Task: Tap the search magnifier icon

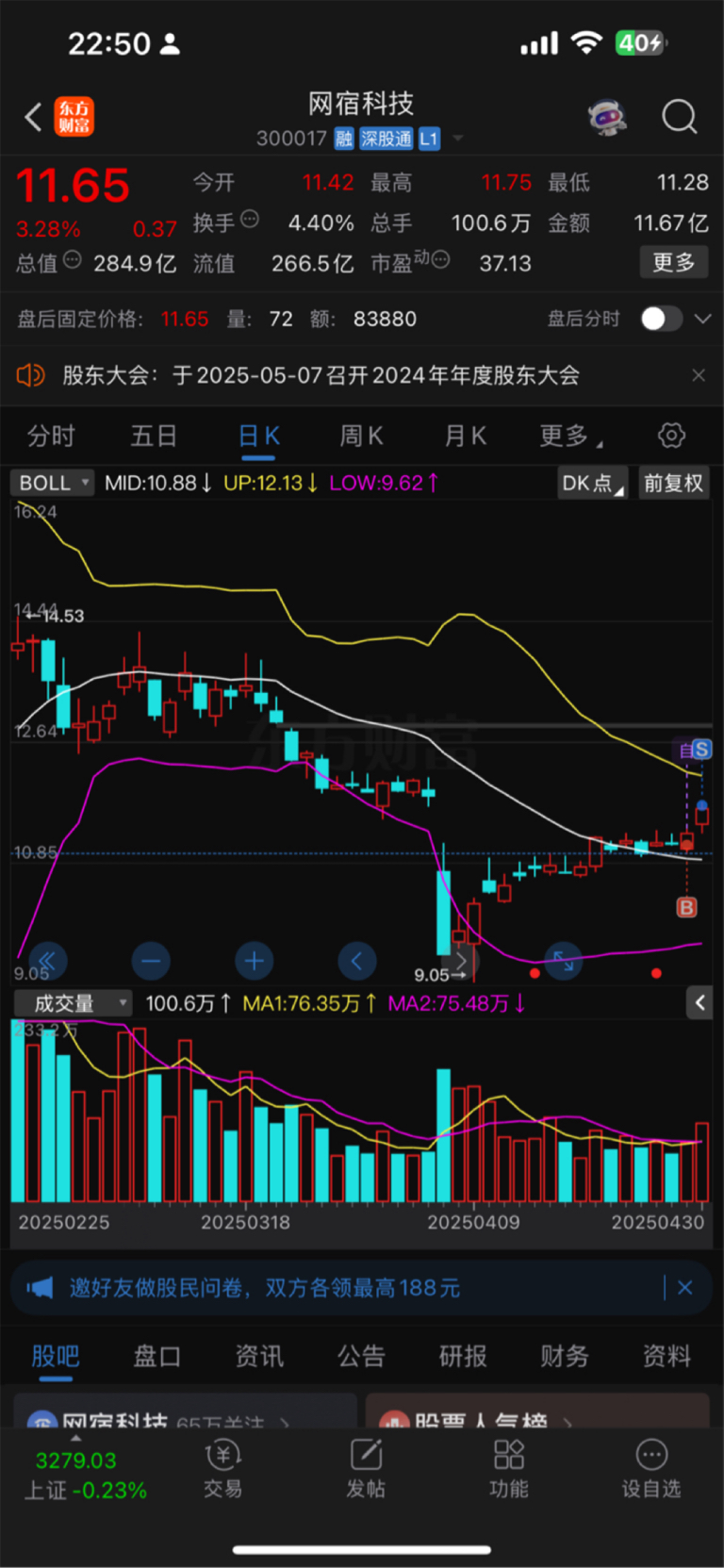Action: 679,117
